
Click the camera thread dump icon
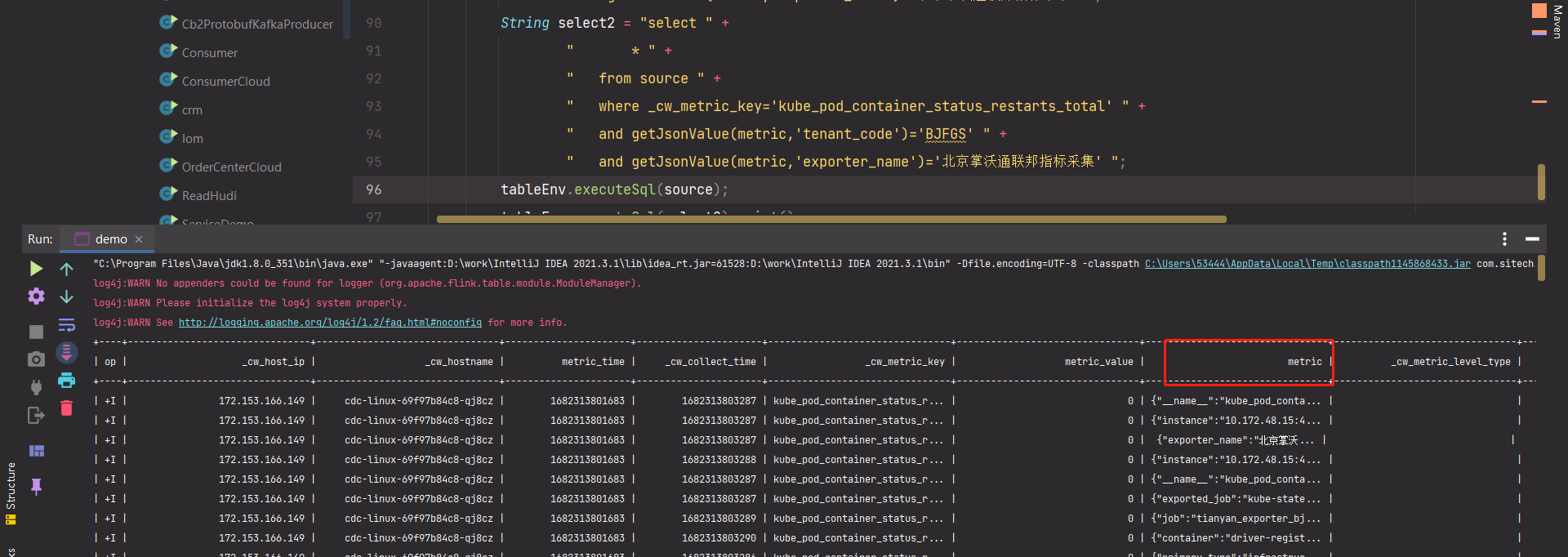[36, 359]
